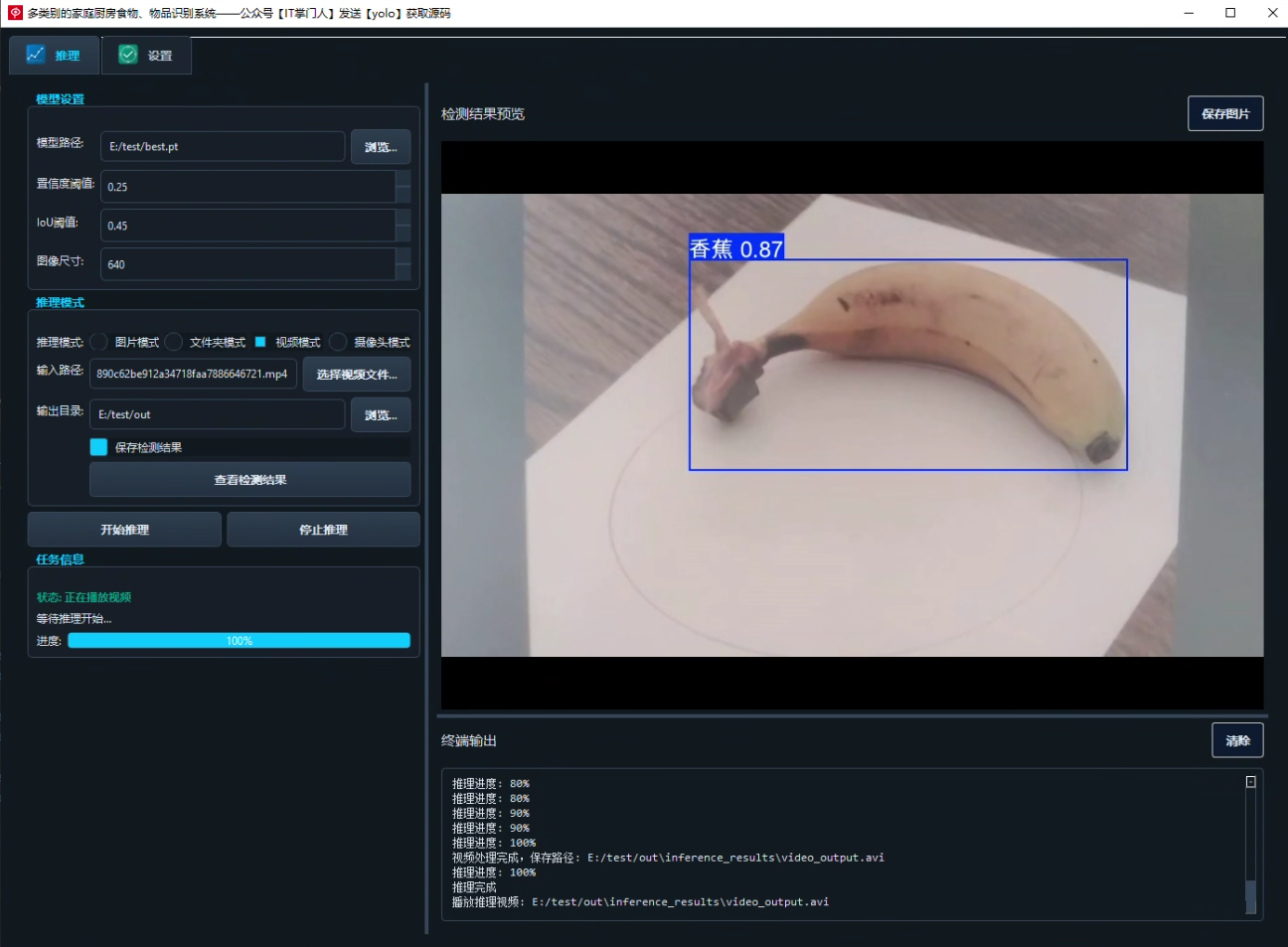This screenshot has width=1288, height=947.
Task: Click the green checkmark icon on 设置 tab
Action: (128, 55)
